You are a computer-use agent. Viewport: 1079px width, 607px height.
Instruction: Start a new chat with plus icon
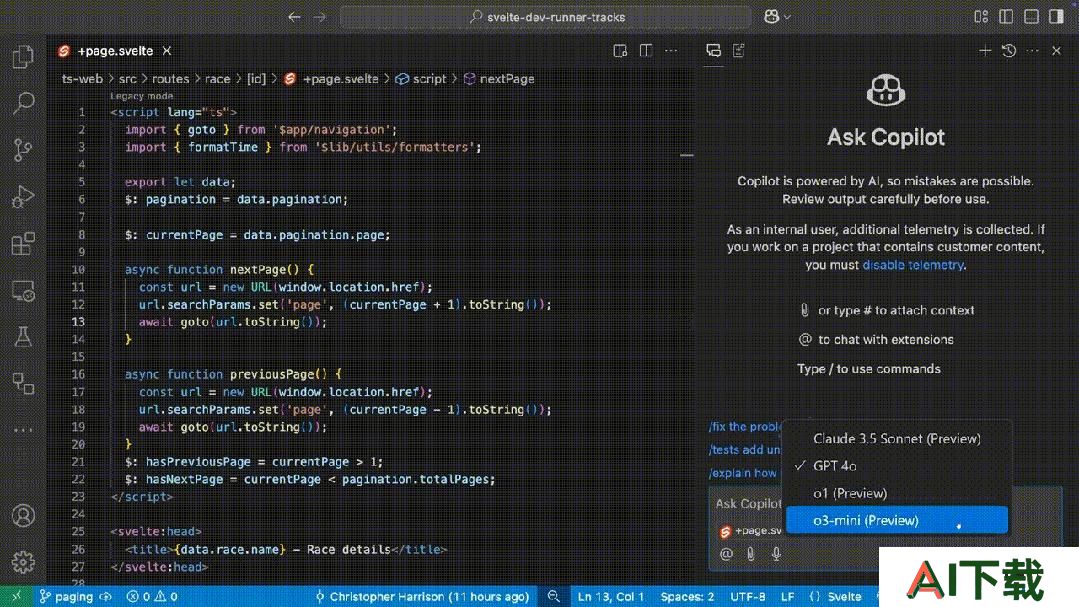[985, 51]
